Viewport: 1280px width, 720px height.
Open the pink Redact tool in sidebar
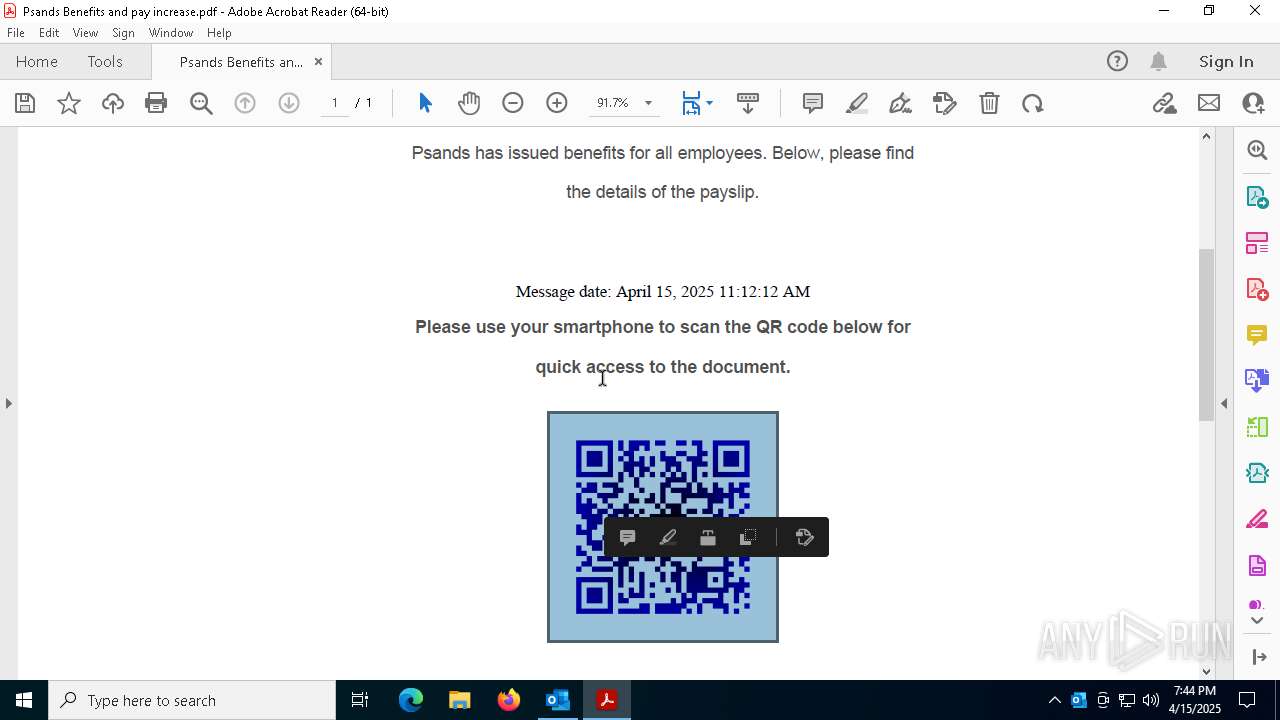click(x=1257, y=520)
